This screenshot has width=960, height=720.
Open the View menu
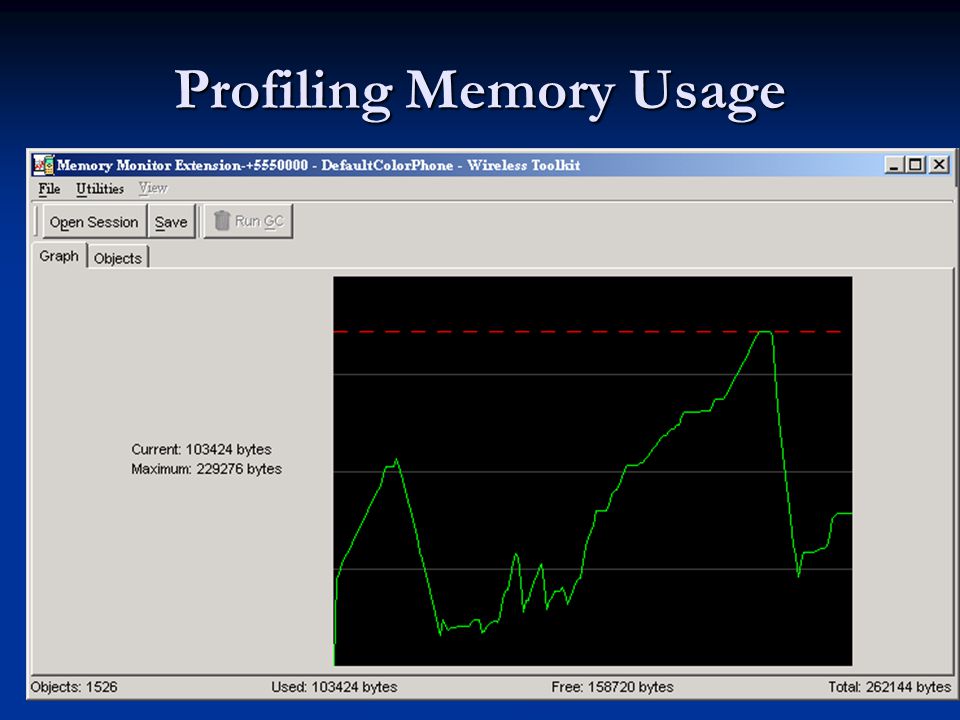pos(152,188)
